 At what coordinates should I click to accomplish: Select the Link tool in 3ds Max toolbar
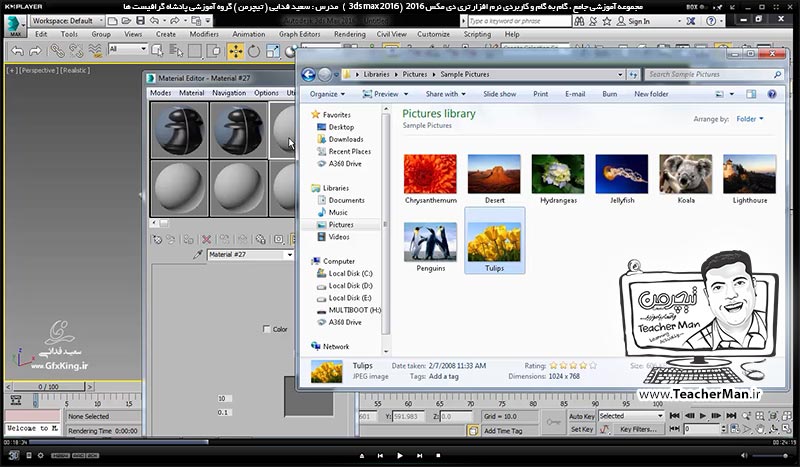[57, 51]
